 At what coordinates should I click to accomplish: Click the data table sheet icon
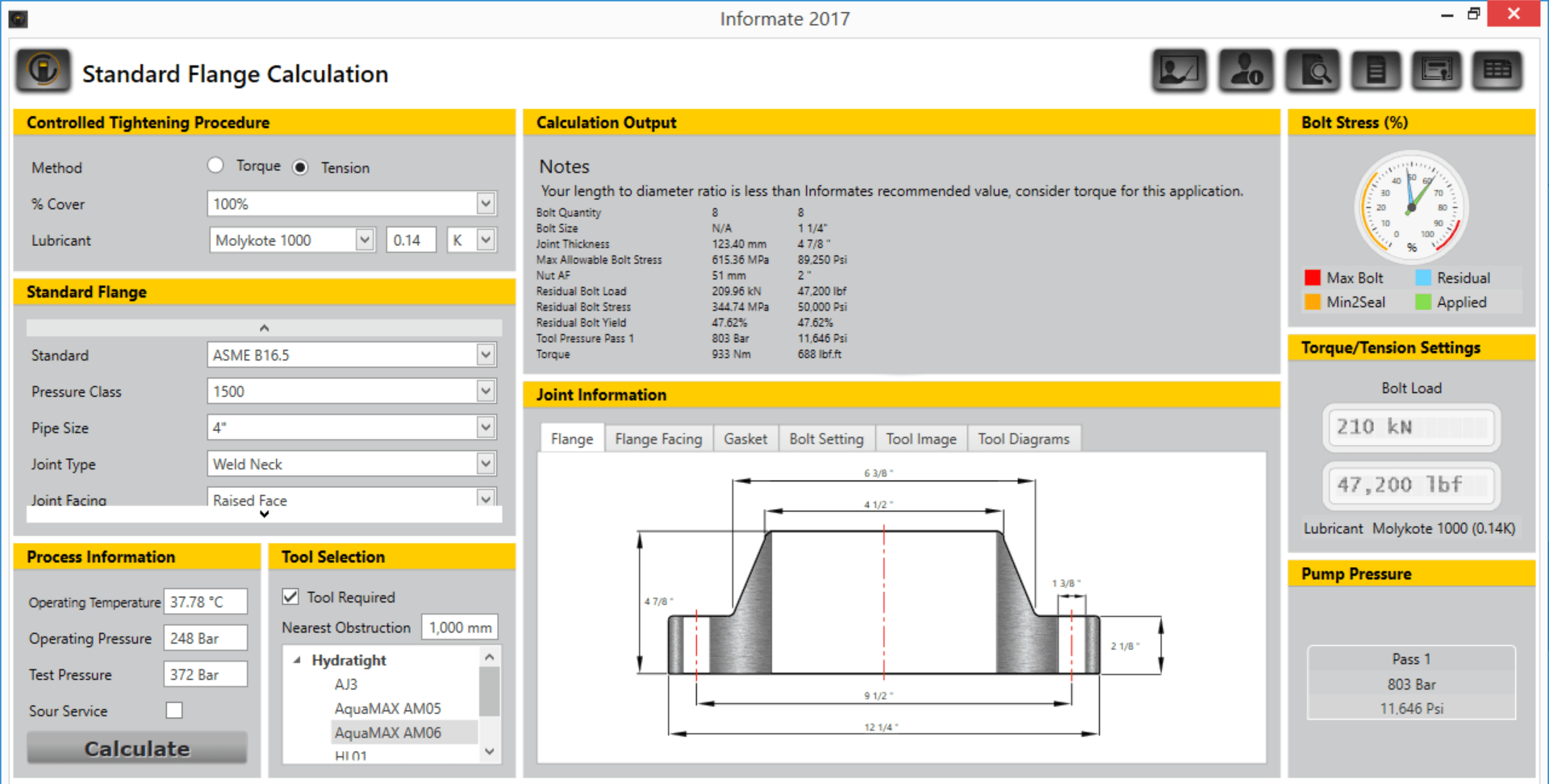pos(1497,72)
